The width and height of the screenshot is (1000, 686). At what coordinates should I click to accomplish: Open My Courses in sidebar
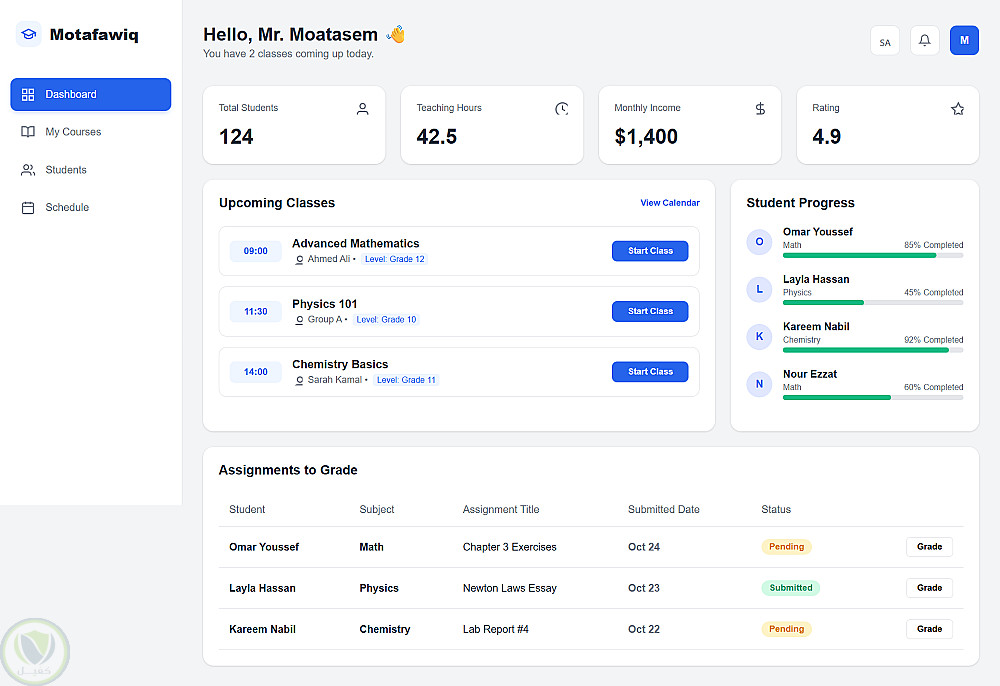[x=73, y=132]
